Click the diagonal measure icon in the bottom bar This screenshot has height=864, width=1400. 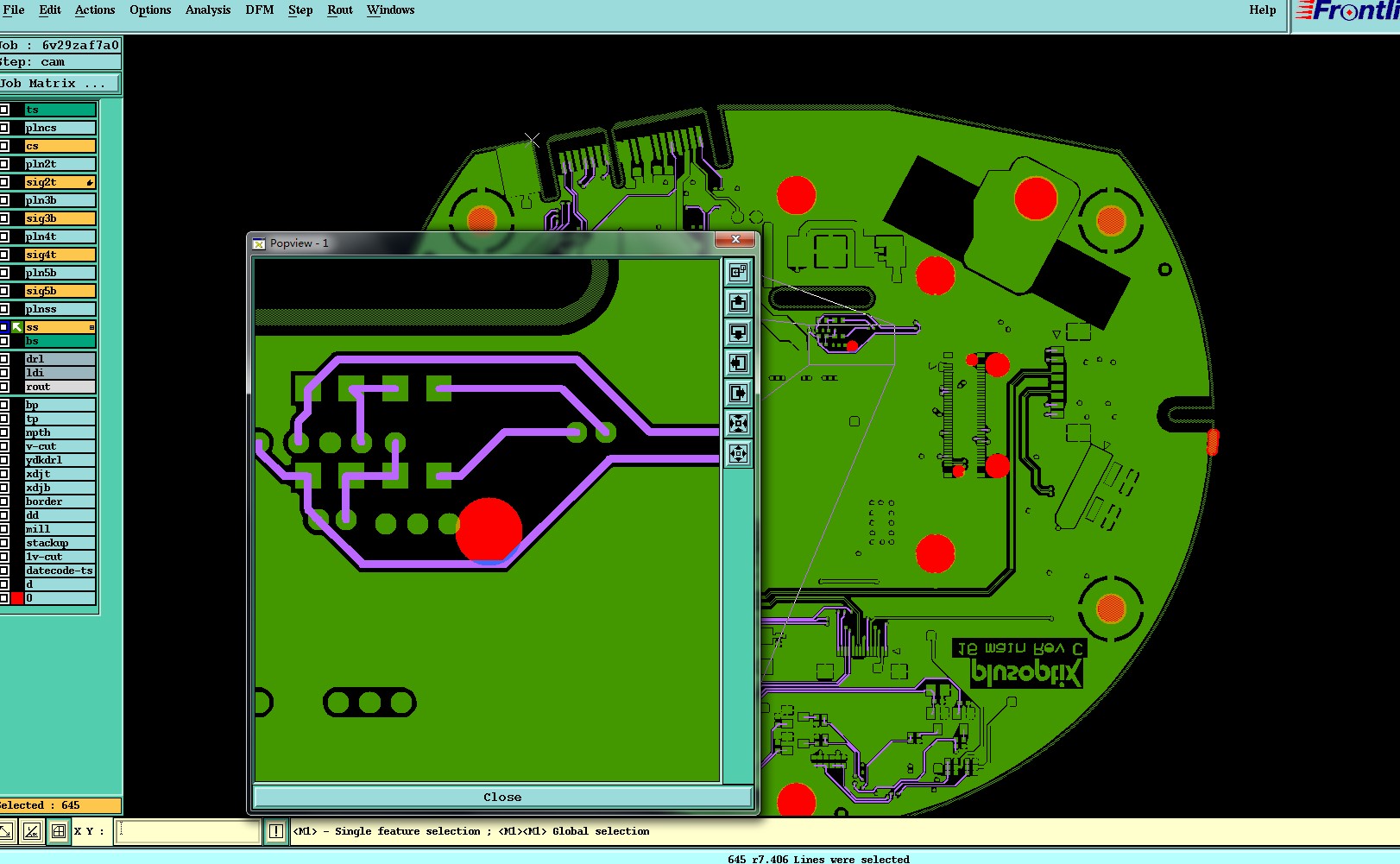[x=6, y=832]
